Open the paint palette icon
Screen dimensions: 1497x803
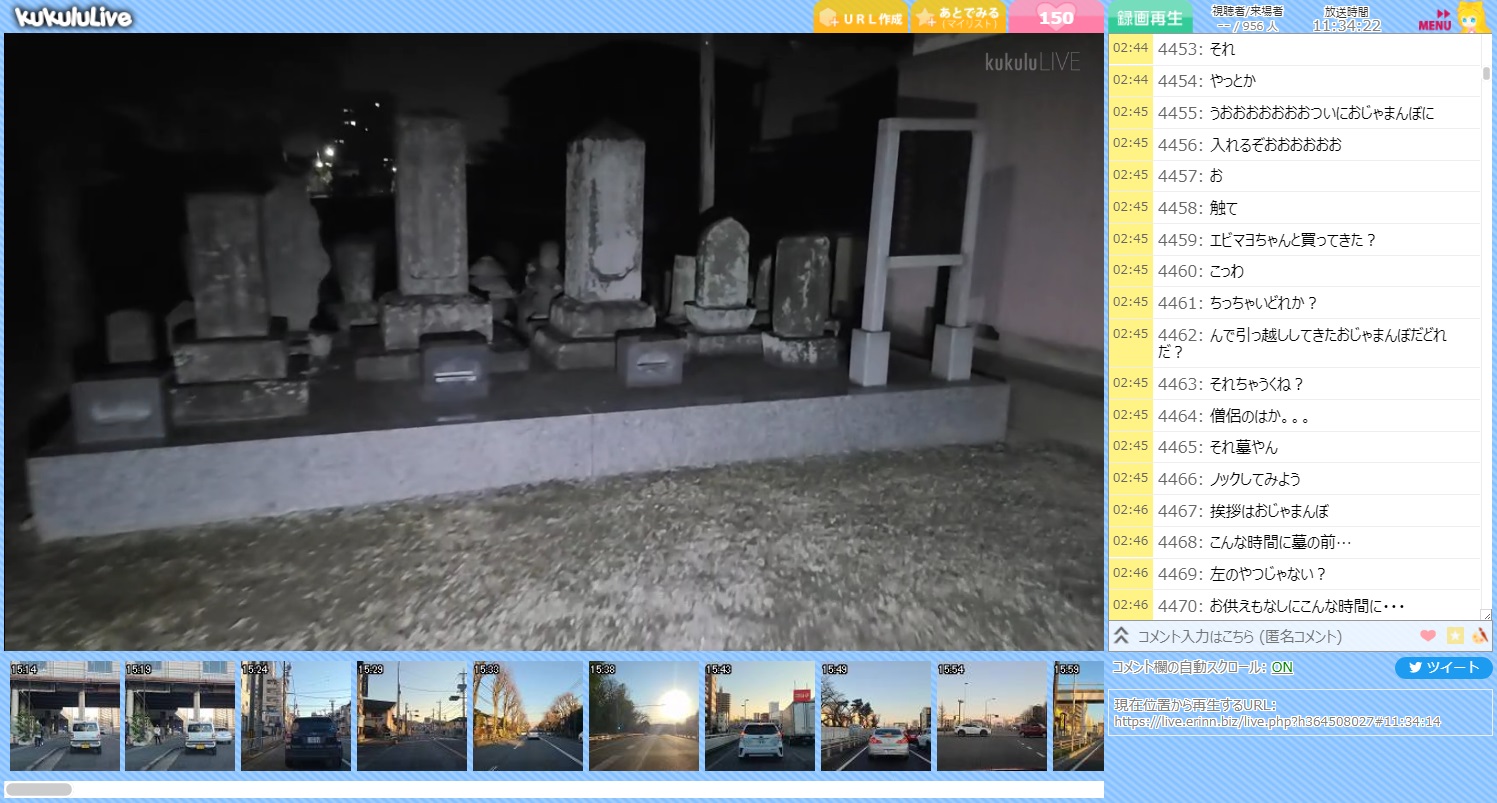1480,636
